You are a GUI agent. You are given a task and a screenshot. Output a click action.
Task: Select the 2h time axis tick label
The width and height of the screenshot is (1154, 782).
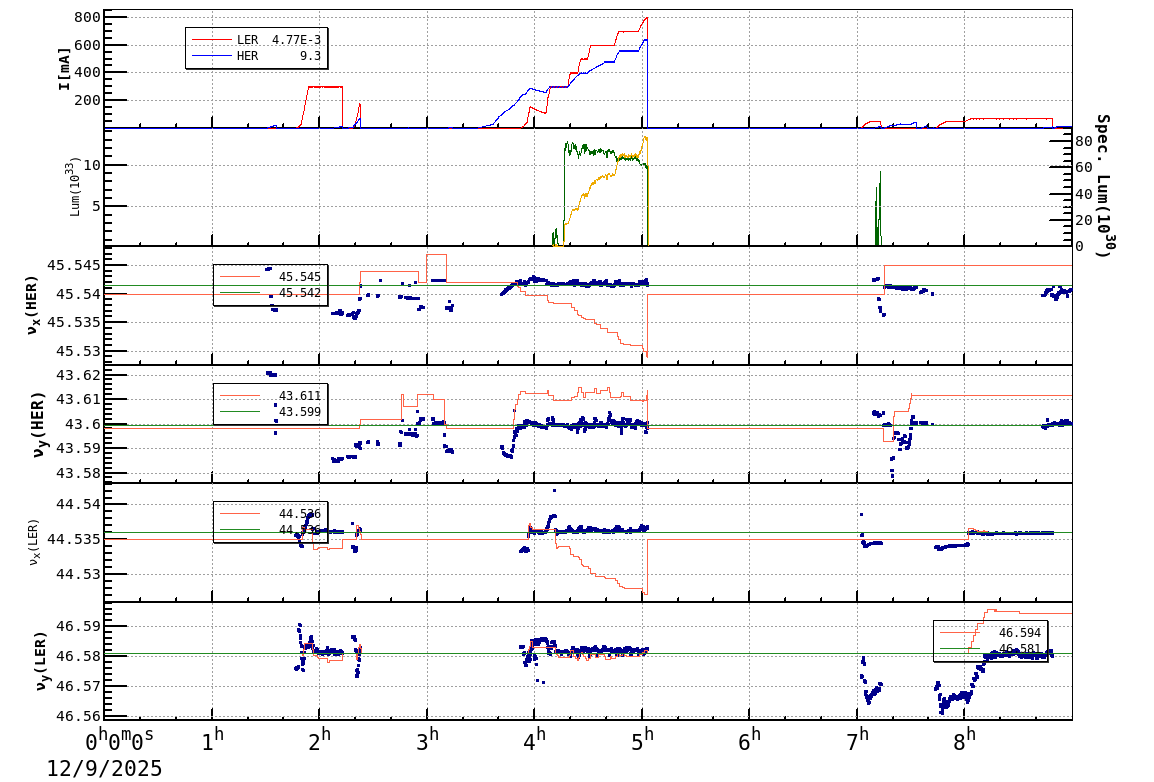coord(320,743)
